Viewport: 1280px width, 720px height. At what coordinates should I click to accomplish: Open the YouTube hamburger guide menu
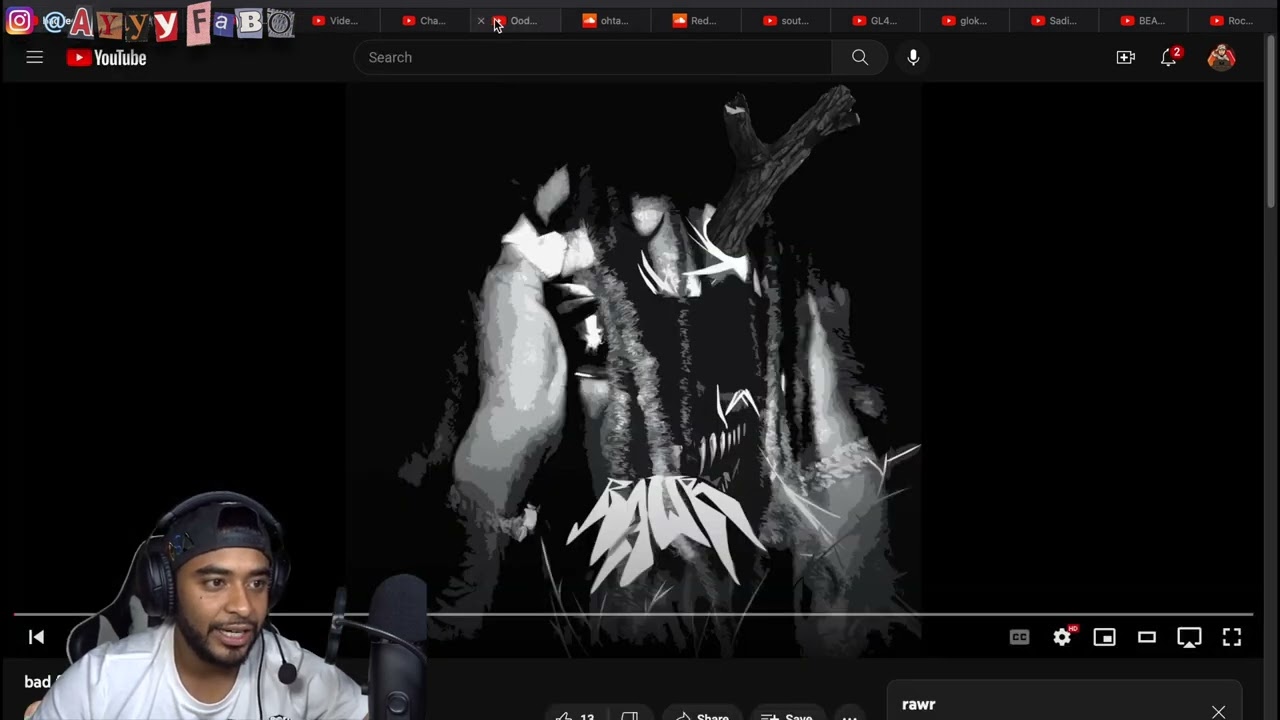35,58
